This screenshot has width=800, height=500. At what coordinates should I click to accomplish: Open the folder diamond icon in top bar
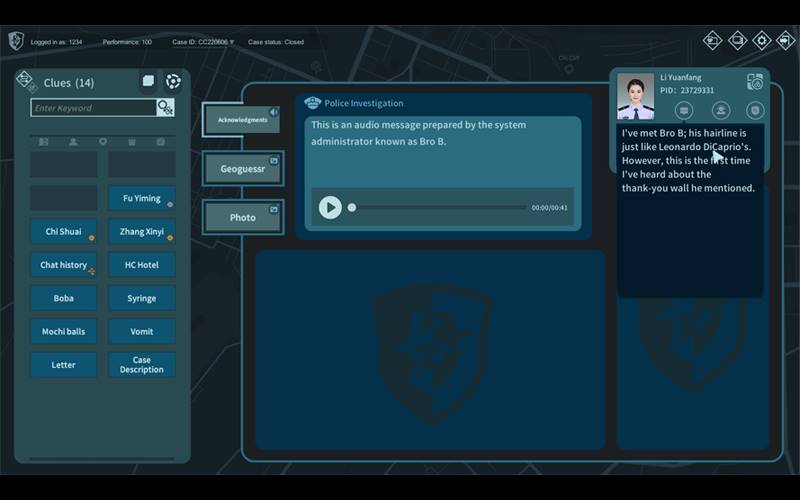tap(712, 41)
